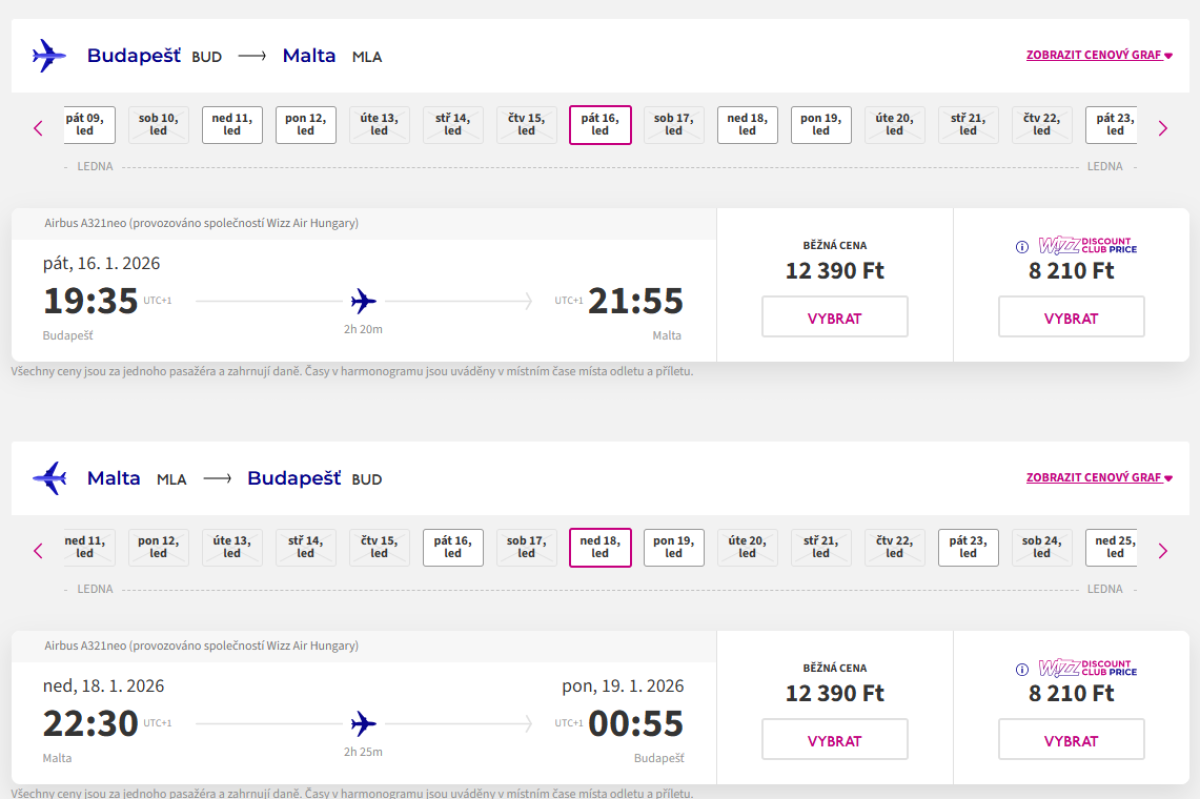Image resolution: width=1200 pixels, height=799 pixels.
Task: Pick return date pá 23. led
Action: point(968,547)
